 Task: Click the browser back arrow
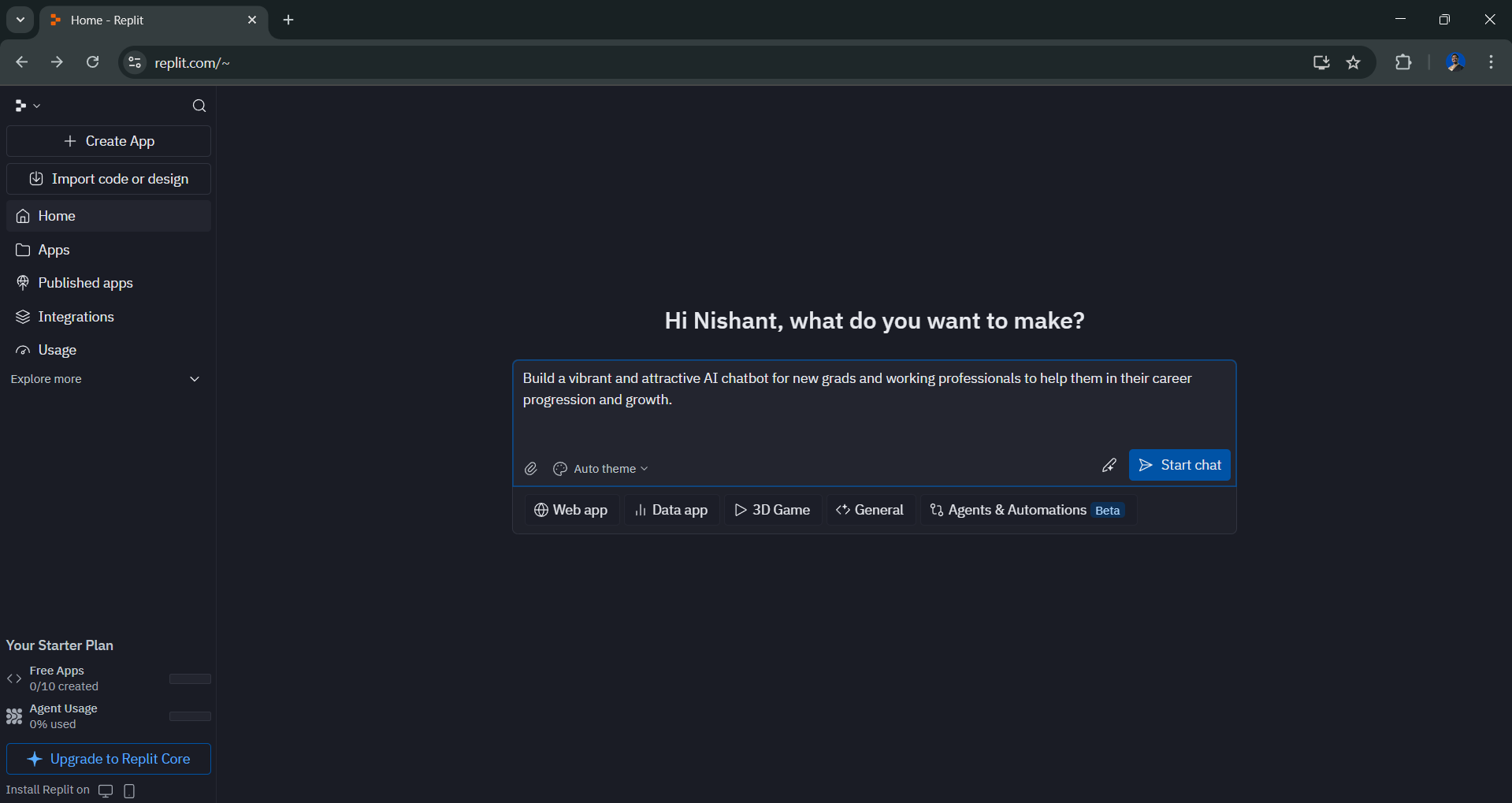point(22,62)
